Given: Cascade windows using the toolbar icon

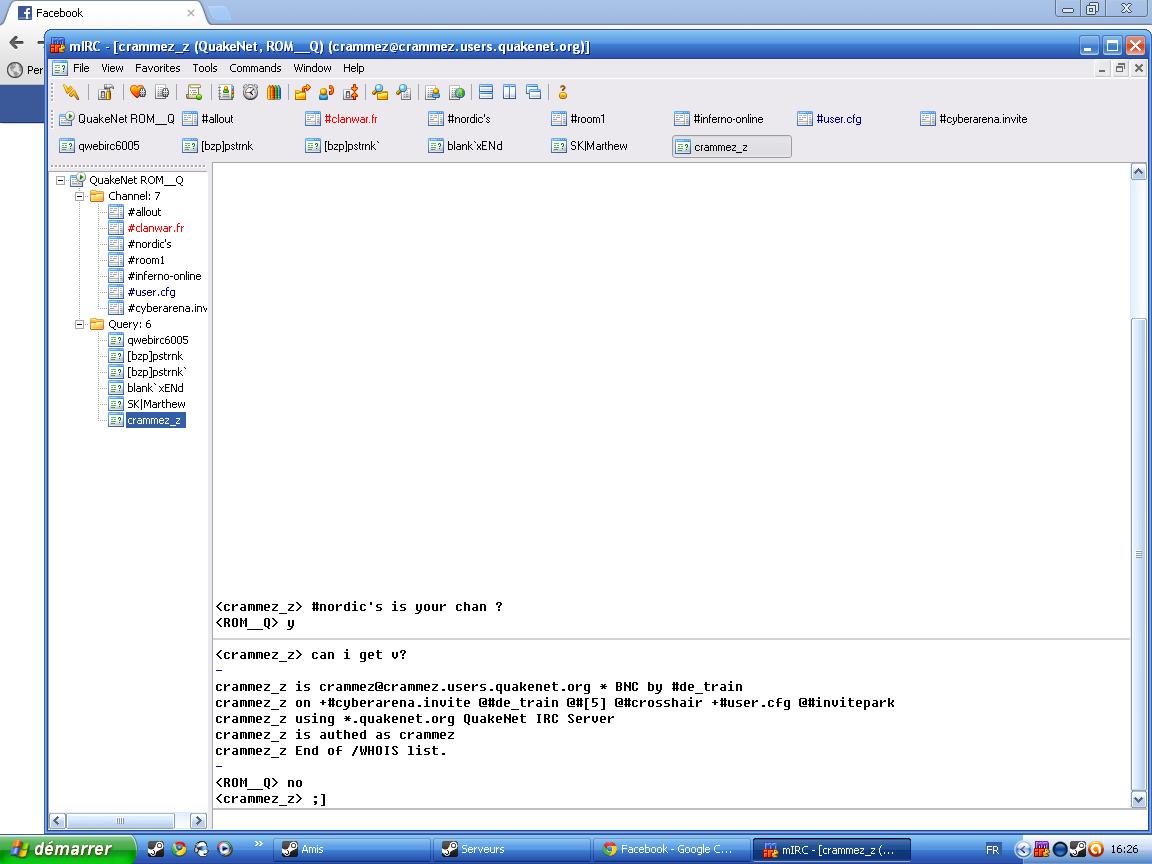Looking at the screenshot, I should tap(534, 92).
